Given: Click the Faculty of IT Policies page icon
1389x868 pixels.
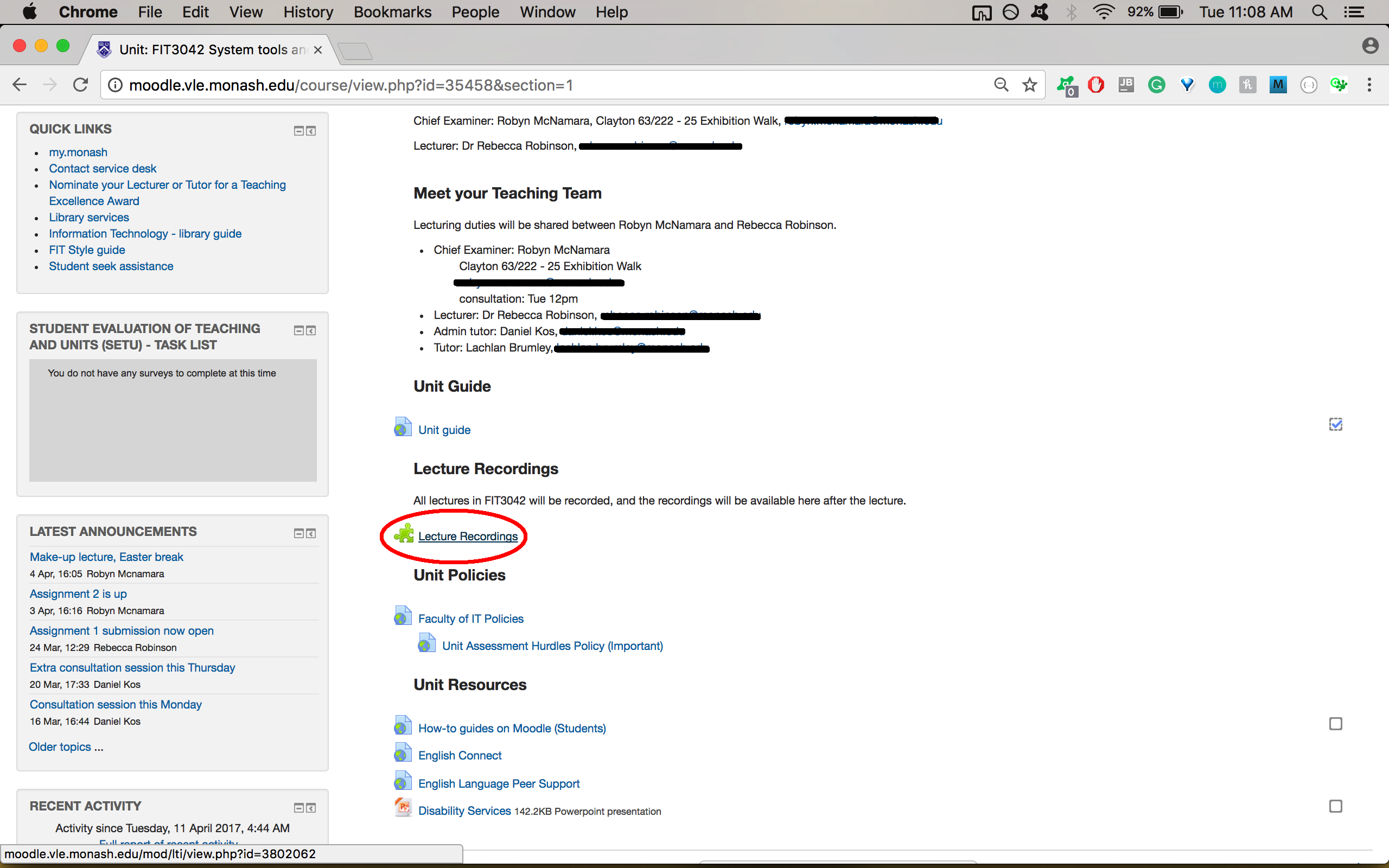Looking at the screenshot, I should pyautogui.click(x=403, y=617).
